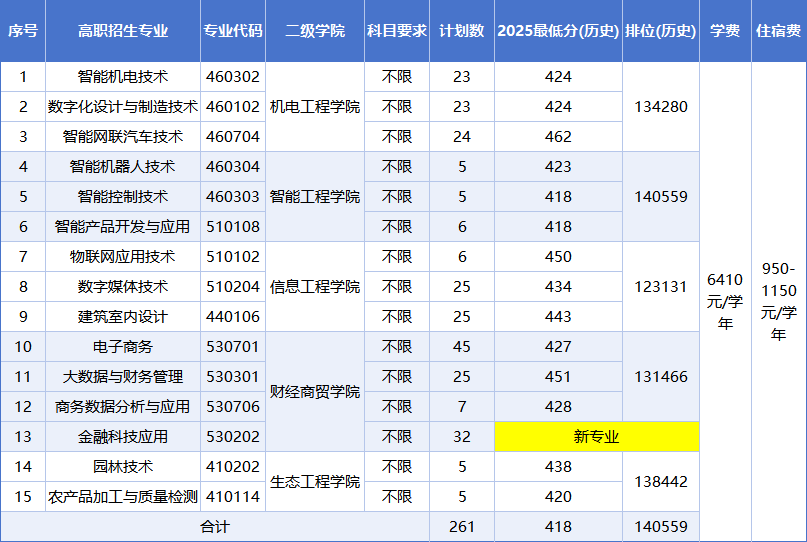Click the 合计 total row label
This screenshot has height=542, width=807.
point(215,527)
